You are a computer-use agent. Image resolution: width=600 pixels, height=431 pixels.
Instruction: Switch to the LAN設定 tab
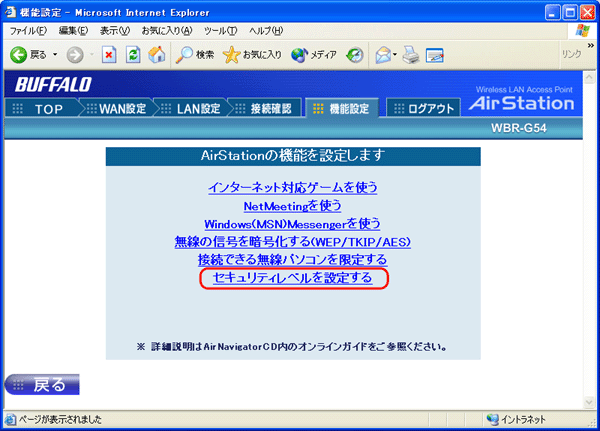tap(191, 109)
